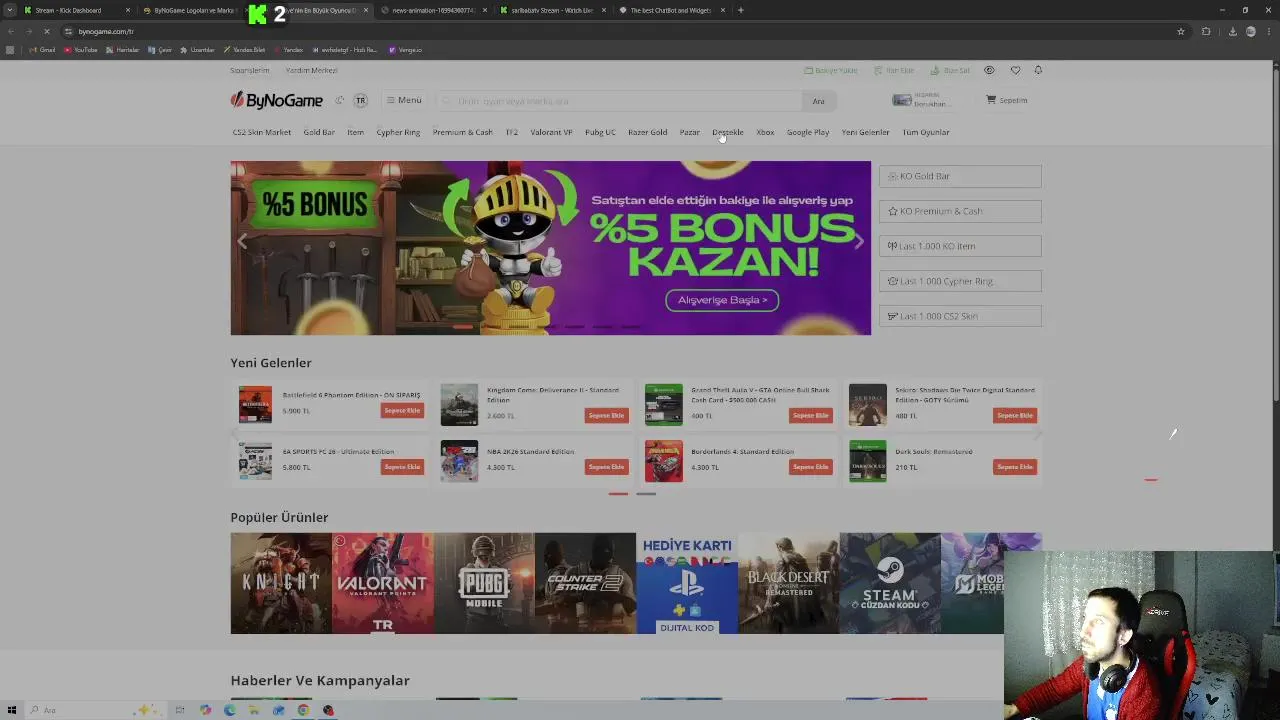Open Last 1.000 CS2 Skin quick link
The image size is (1280, 720).
click(960, 316)
